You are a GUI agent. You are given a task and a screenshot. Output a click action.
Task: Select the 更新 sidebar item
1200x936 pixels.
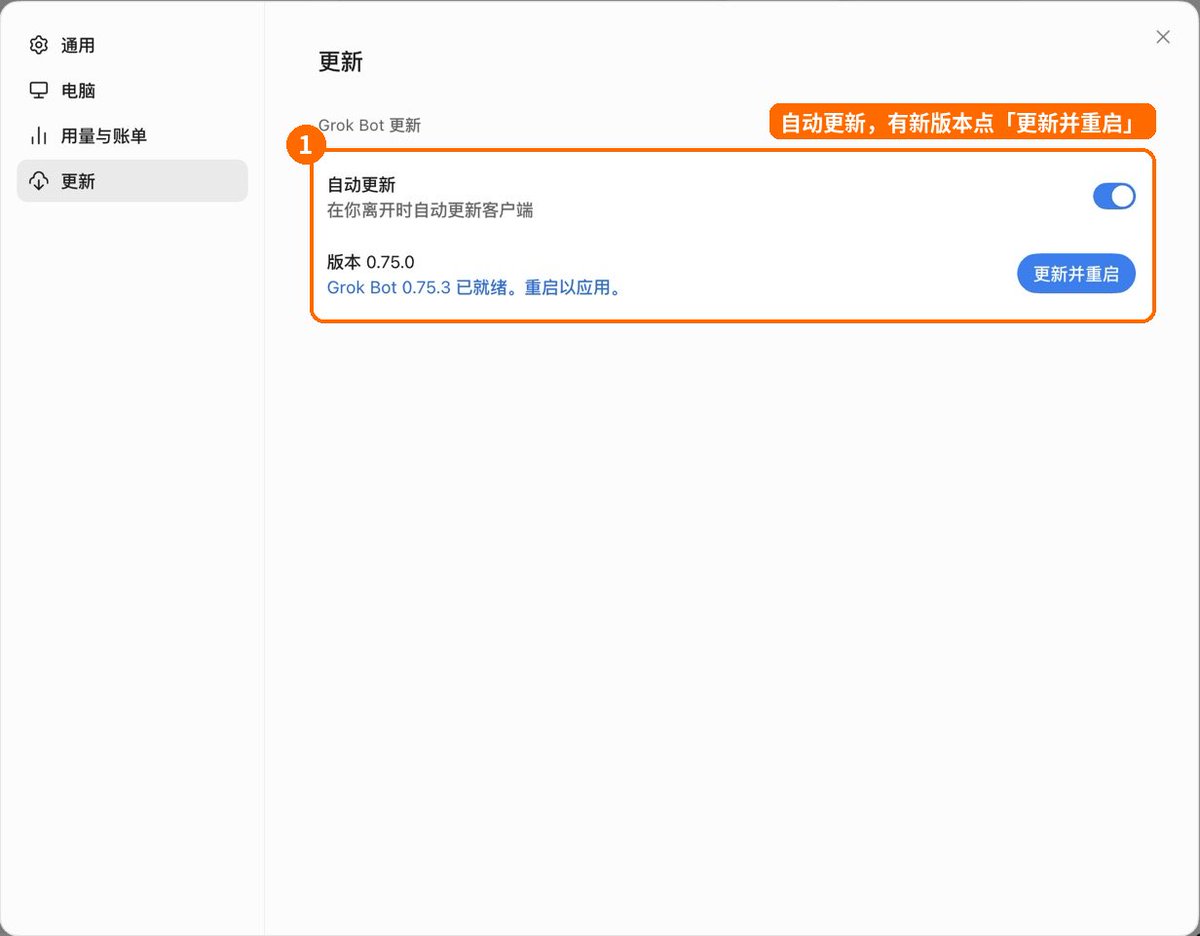coord(132,181)
